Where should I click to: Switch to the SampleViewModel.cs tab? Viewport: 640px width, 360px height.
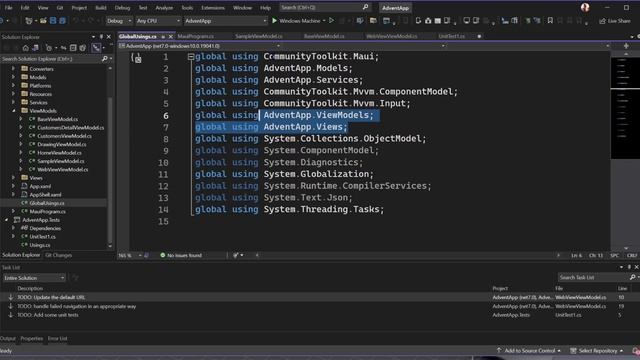(258, 36)
